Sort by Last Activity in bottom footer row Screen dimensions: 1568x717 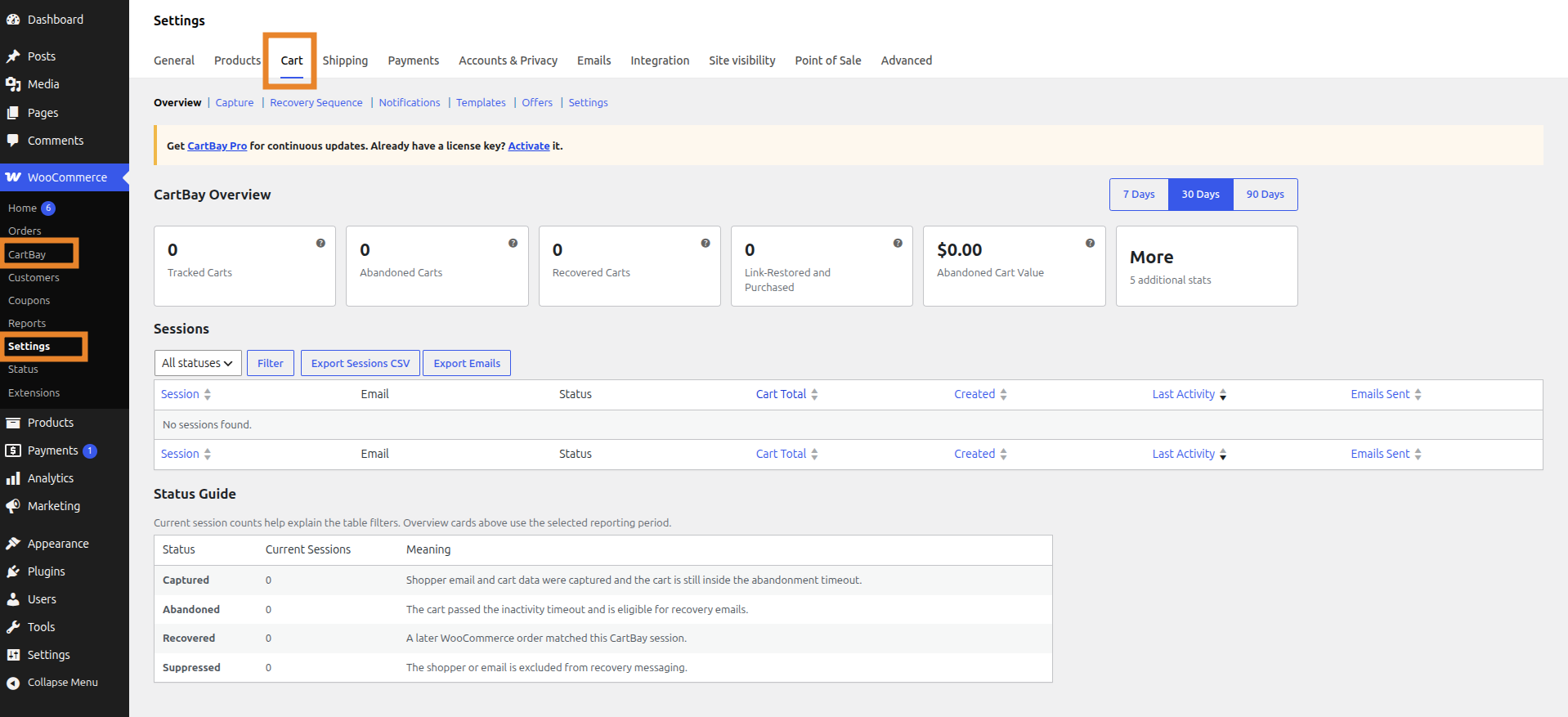tap(1189, 454)
